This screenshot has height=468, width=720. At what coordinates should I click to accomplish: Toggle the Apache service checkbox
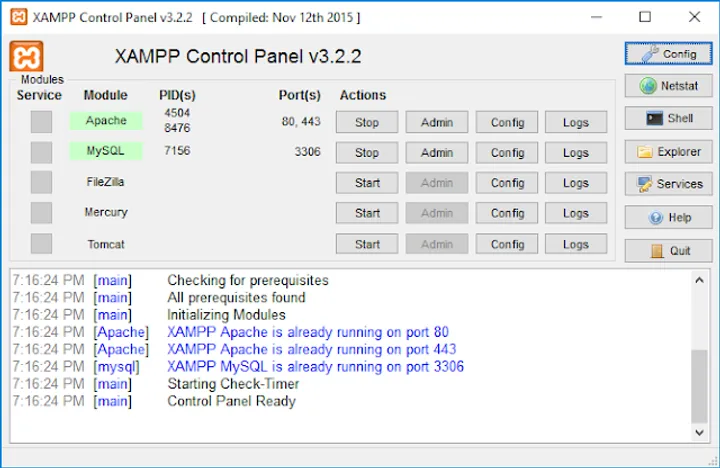tap(41, 122)
